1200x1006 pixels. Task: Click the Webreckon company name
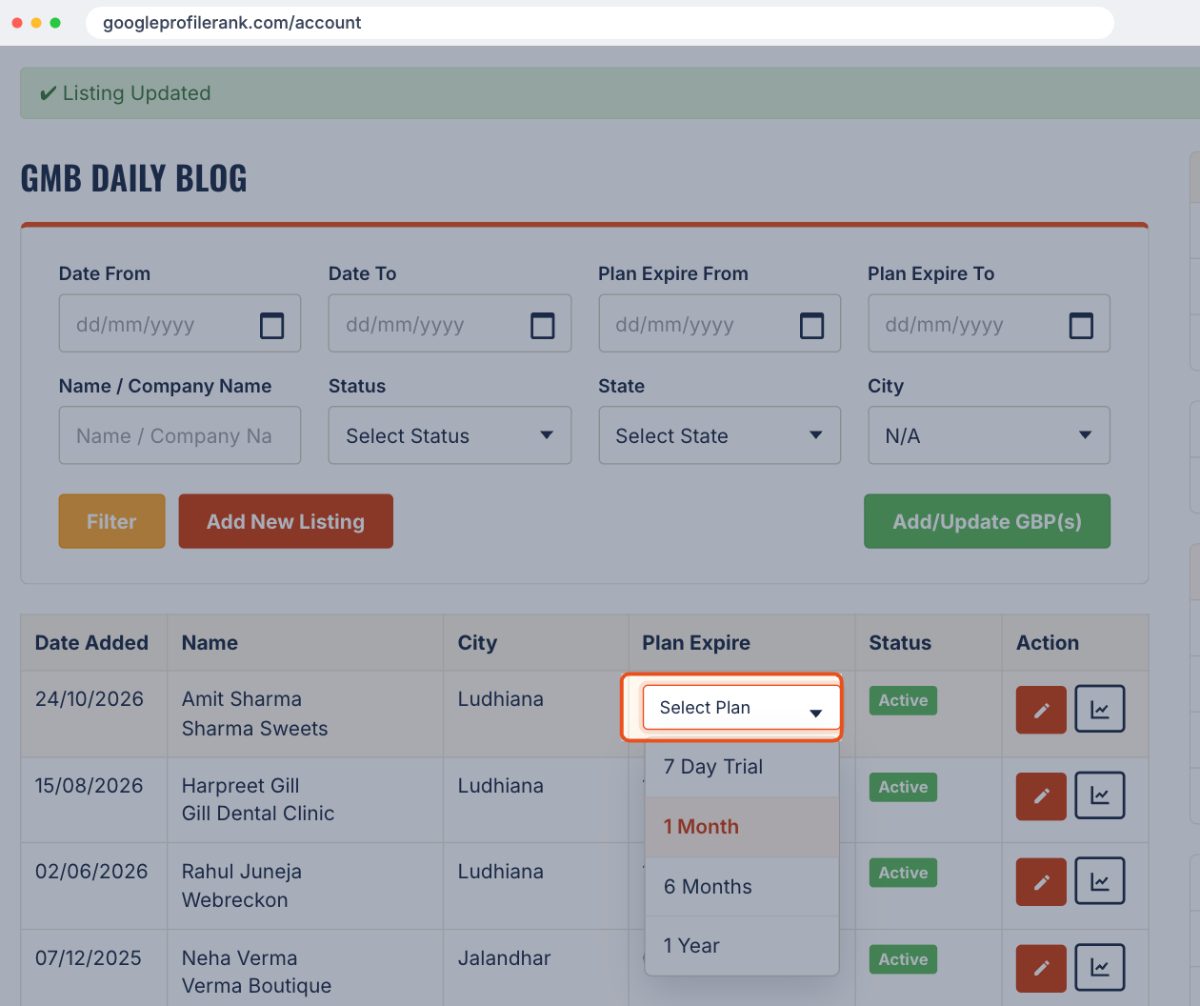235,900
